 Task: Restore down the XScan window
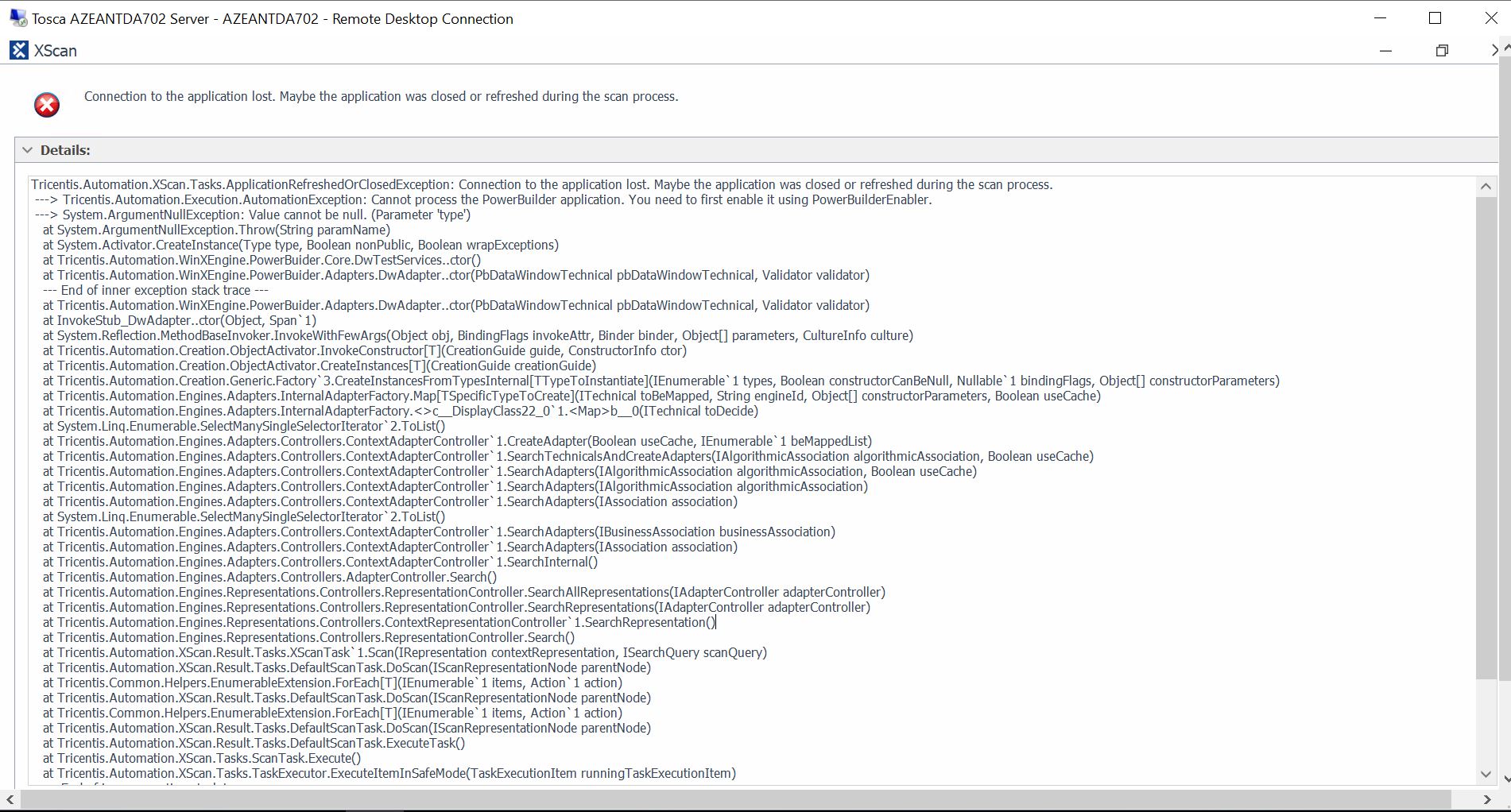(1442, 51)
